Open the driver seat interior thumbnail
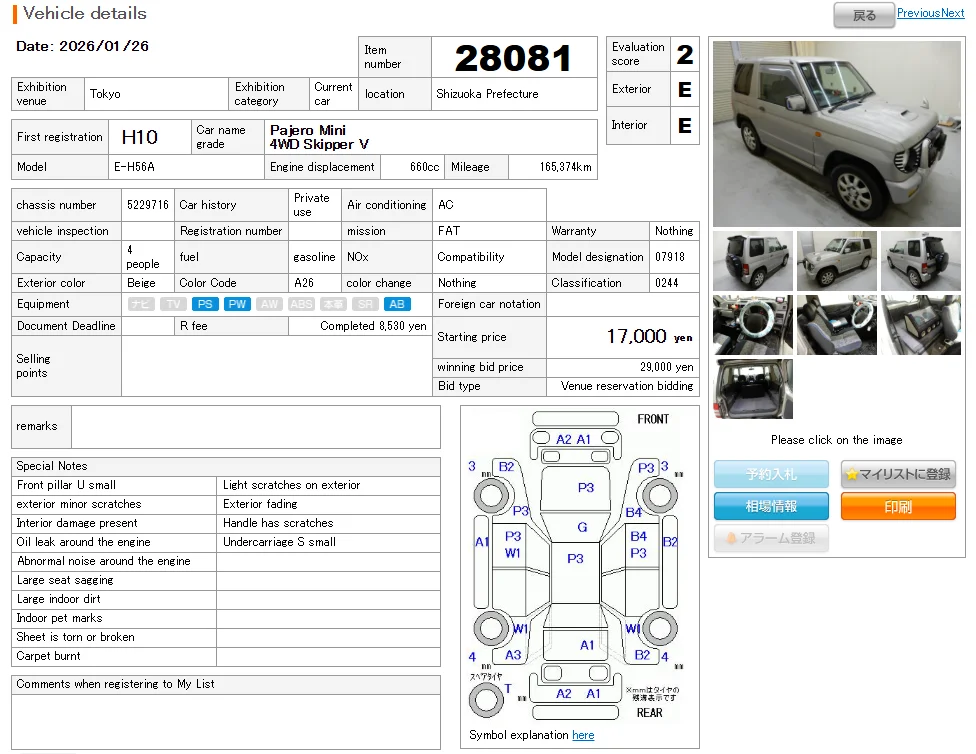 click(837, 325)
